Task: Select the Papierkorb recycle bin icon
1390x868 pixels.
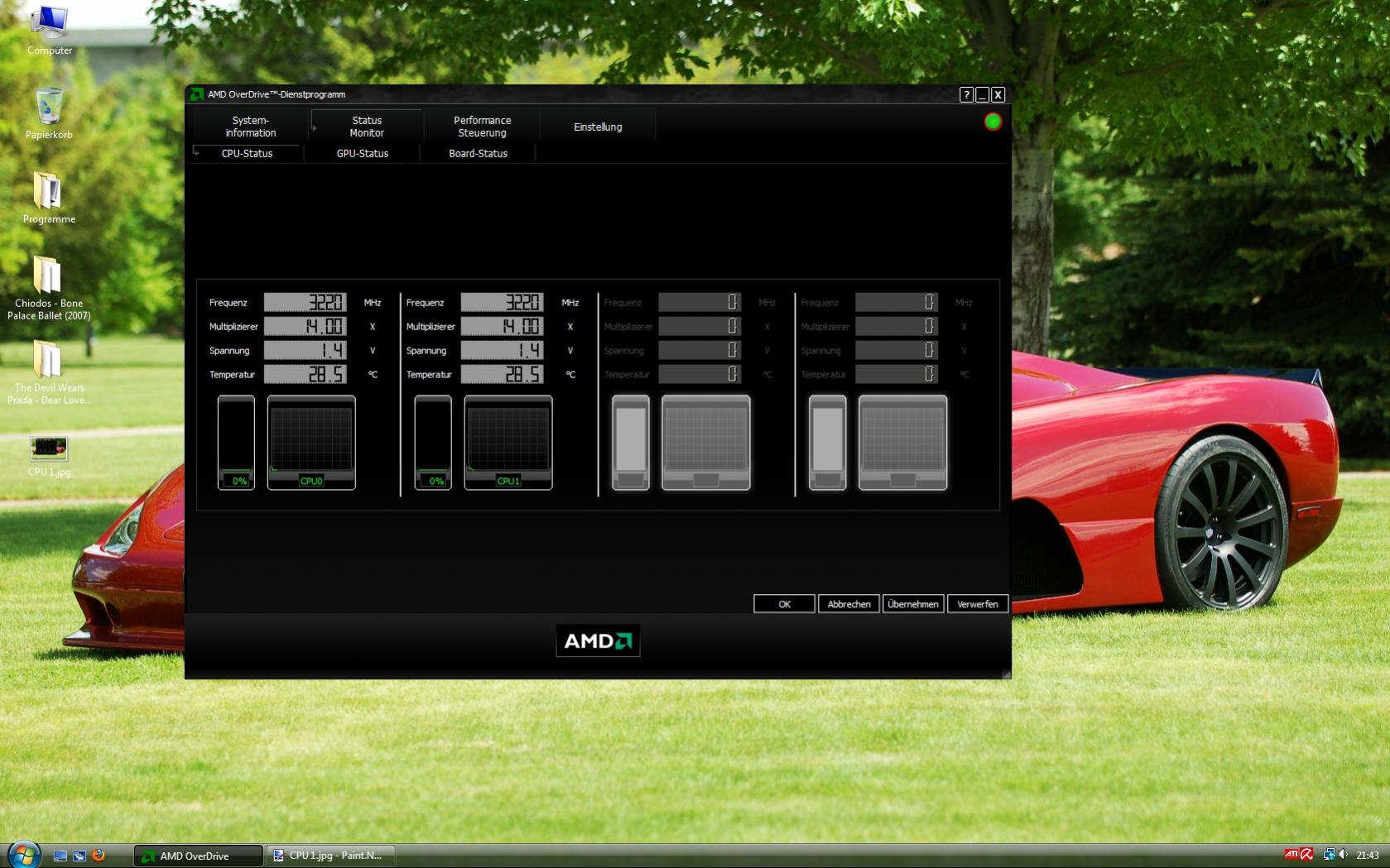Action: [x=49, y=114]
